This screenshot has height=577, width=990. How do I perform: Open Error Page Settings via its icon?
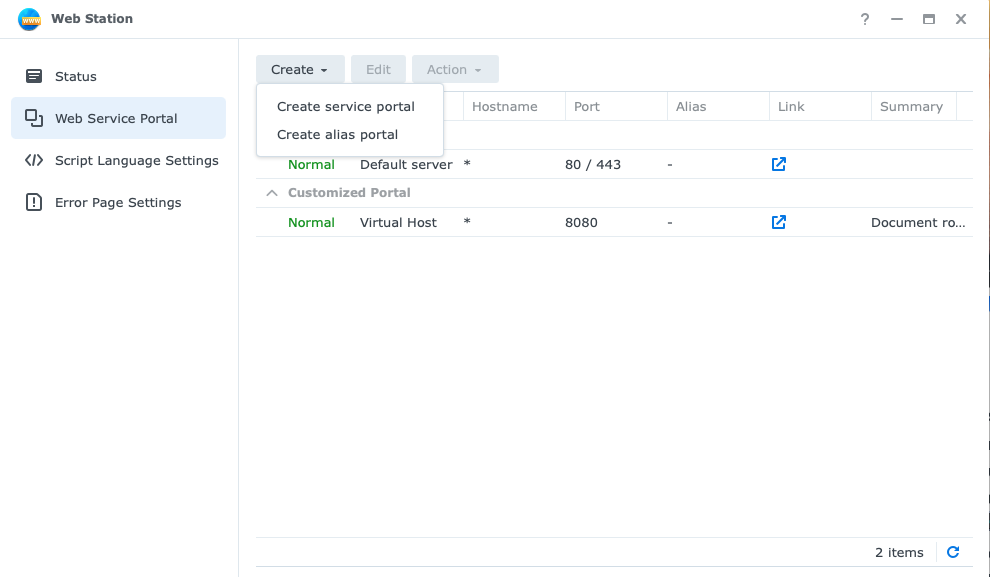pyautogui.click(x=35, y=202)
